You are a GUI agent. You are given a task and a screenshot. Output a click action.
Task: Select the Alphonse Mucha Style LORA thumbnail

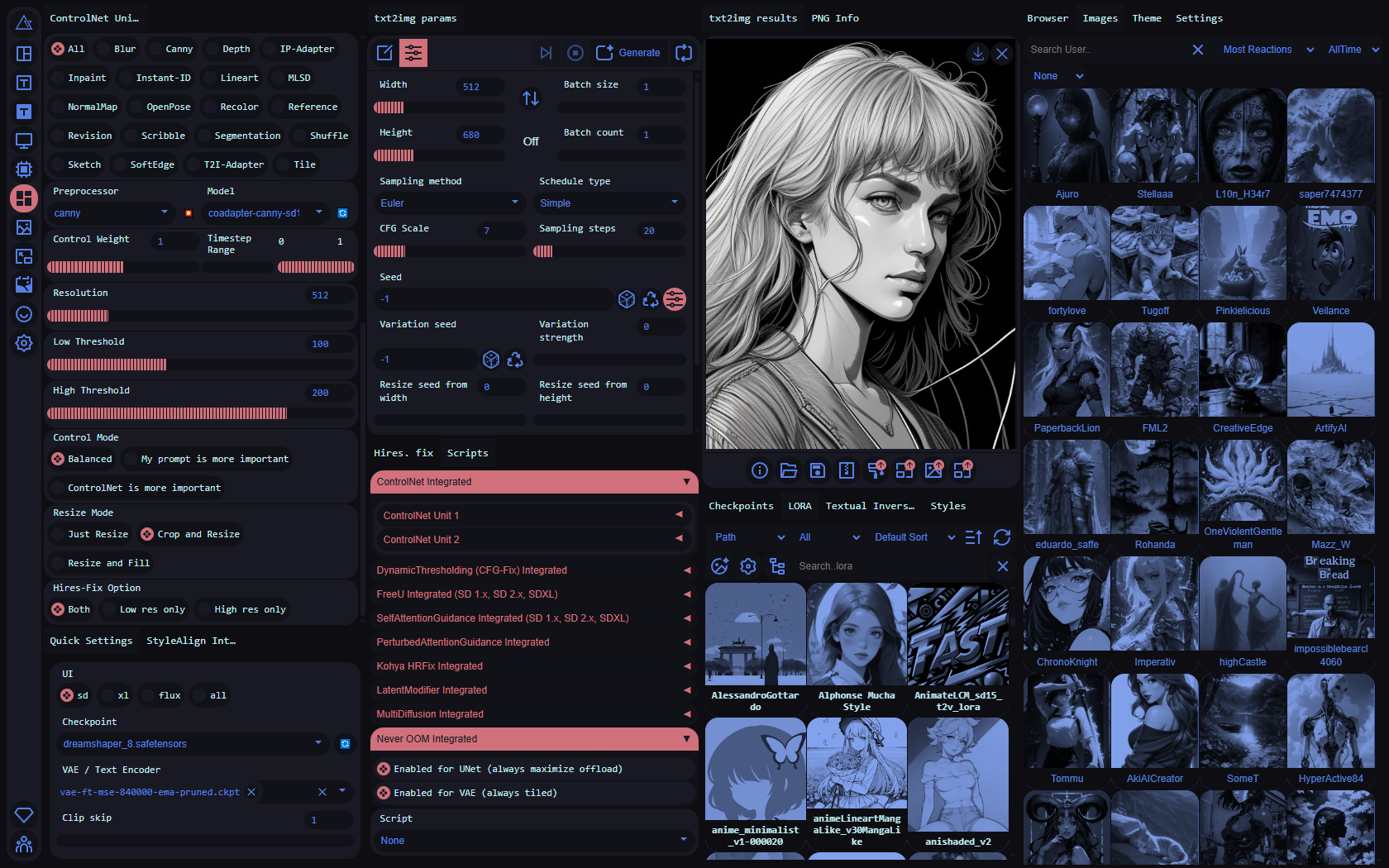[857, 648]
